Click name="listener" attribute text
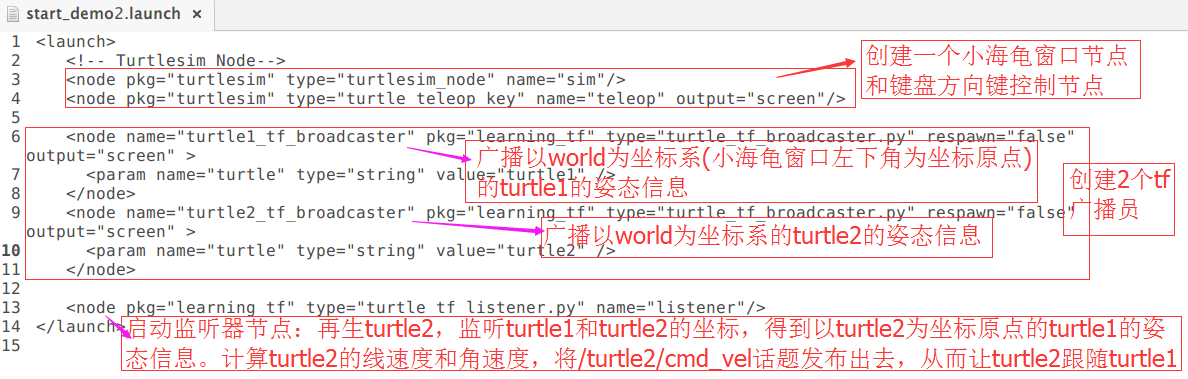Viewport: 1188px width, 379px height. (672, 307)
